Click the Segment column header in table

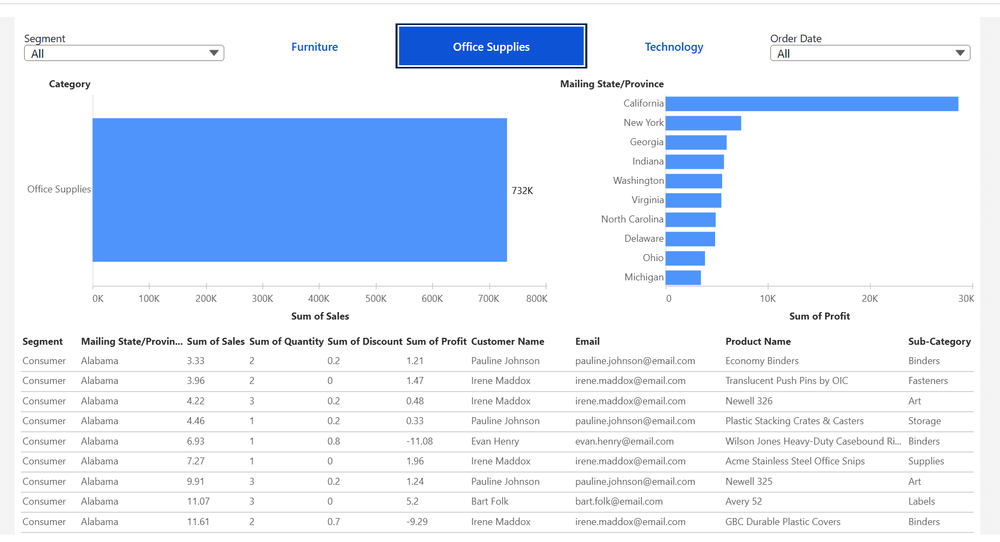(x=43, y=342)
